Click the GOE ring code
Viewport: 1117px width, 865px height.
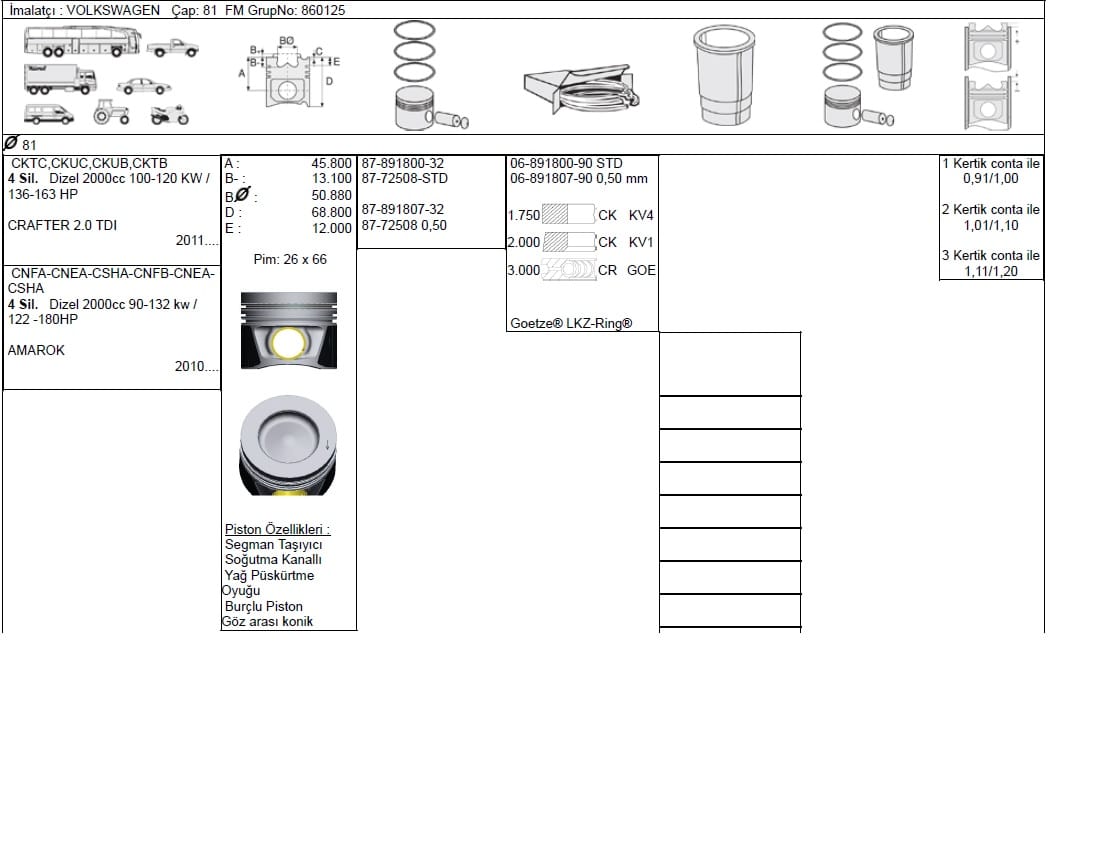[x=641, y=270]
